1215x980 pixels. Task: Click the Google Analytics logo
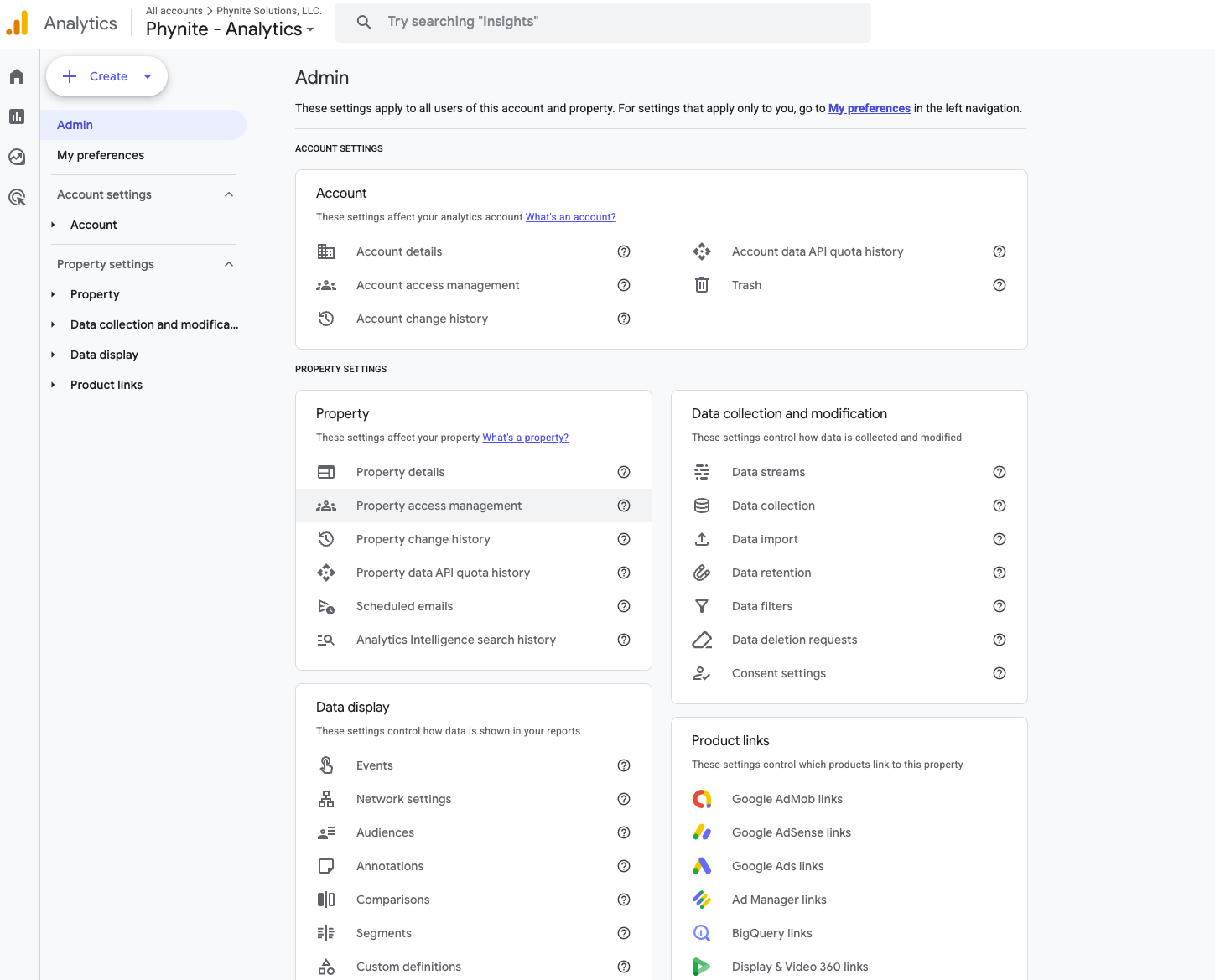pyautogui.click(x=17, y=23)
